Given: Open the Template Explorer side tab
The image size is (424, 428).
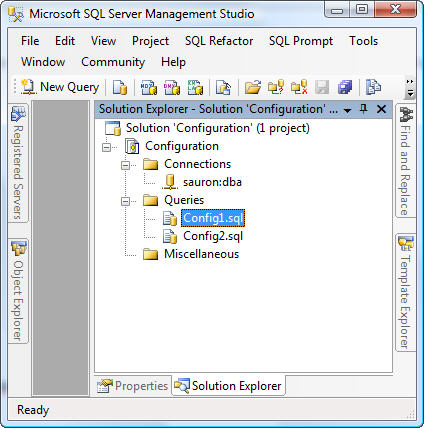Looking at the screenshot, I should tap(405, 292).
